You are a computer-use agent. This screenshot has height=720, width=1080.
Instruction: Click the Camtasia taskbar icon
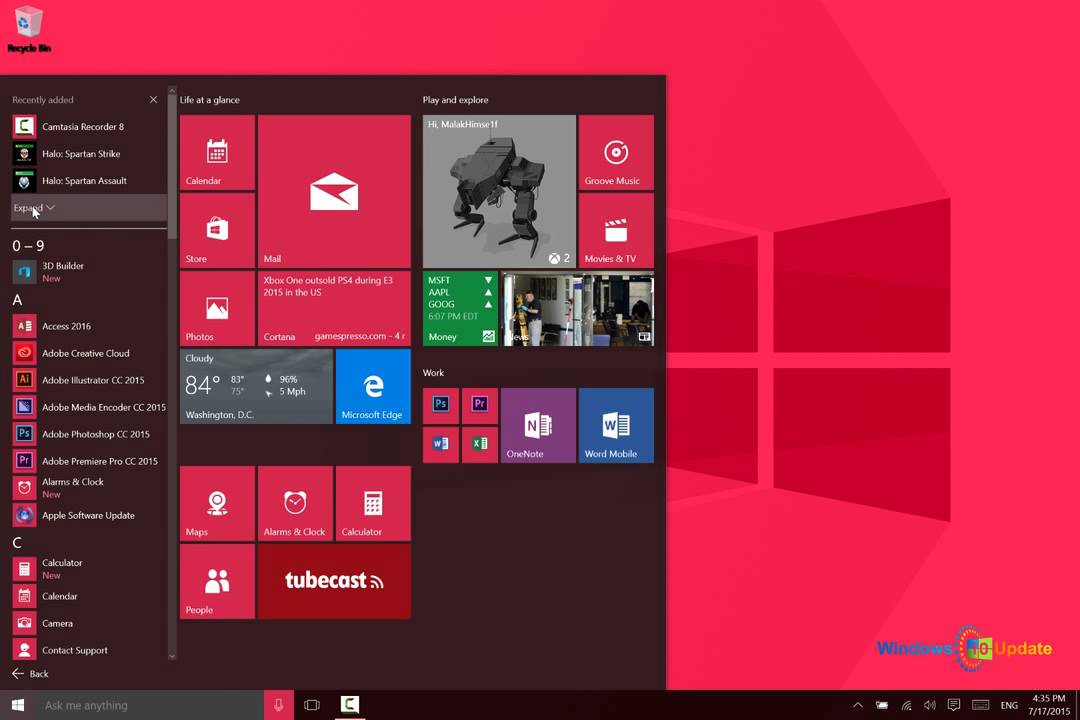click(350, 704)
